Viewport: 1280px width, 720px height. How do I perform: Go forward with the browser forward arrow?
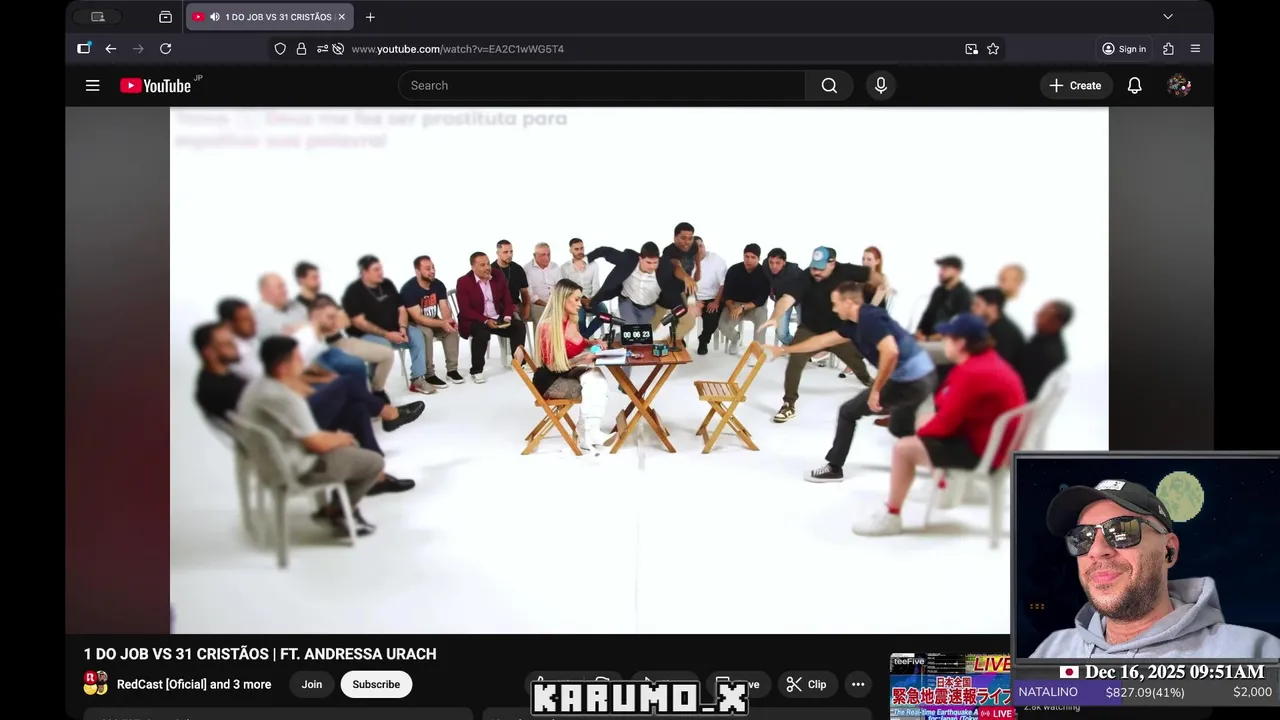click(138, 49)
